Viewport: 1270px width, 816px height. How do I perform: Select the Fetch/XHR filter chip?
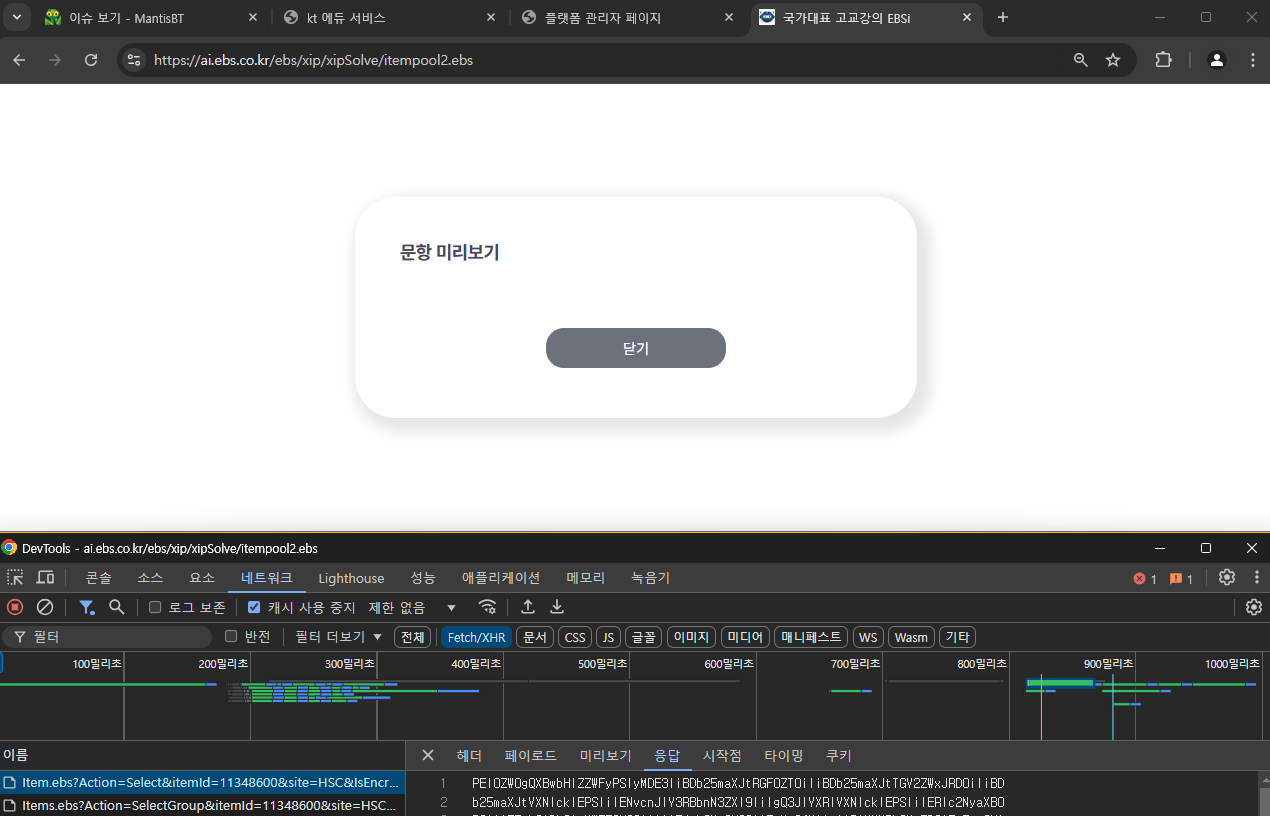[476, 637]
